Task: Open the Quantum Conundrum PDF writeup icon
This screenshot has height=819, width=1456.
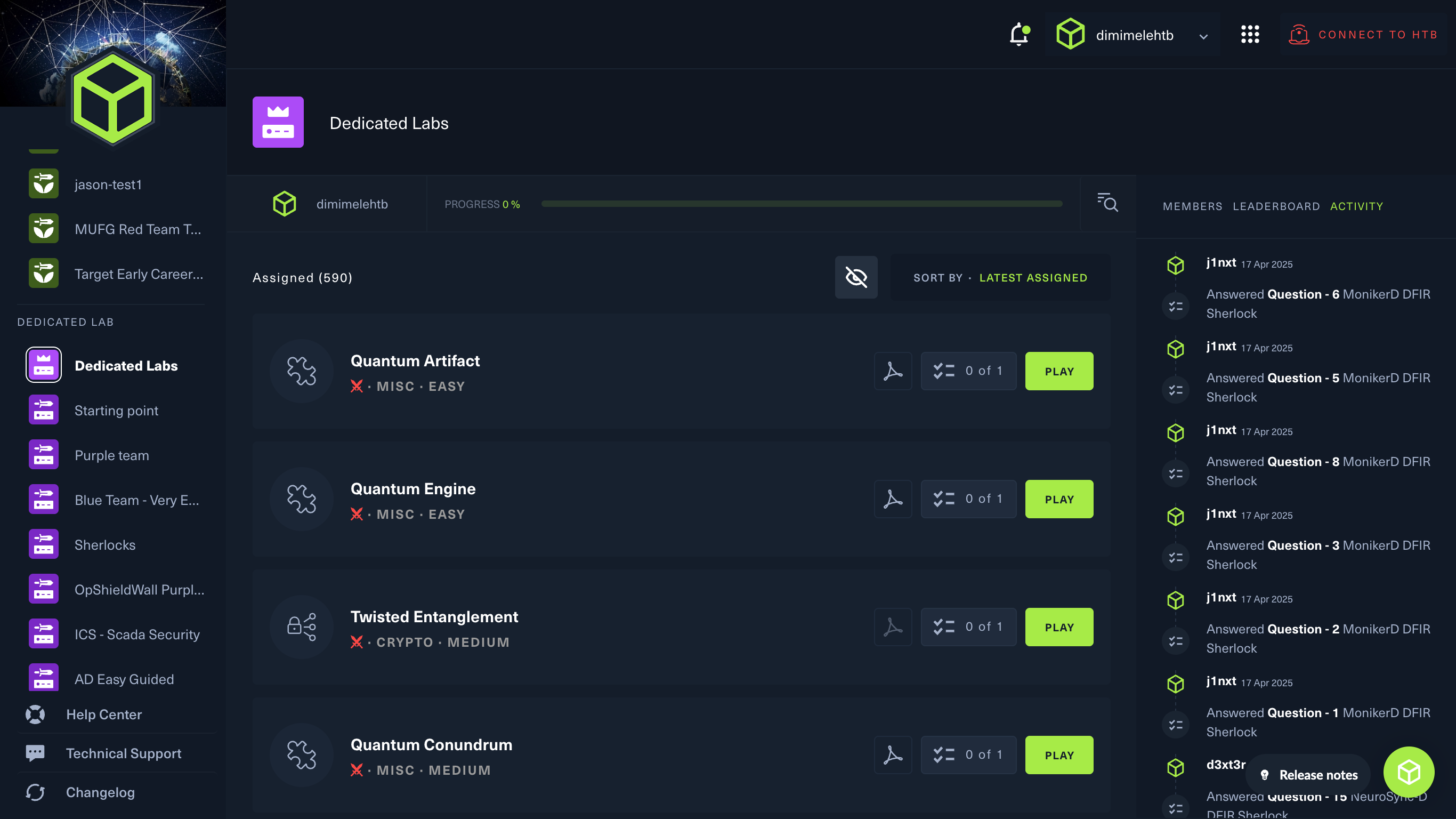Action: (893, 754)
